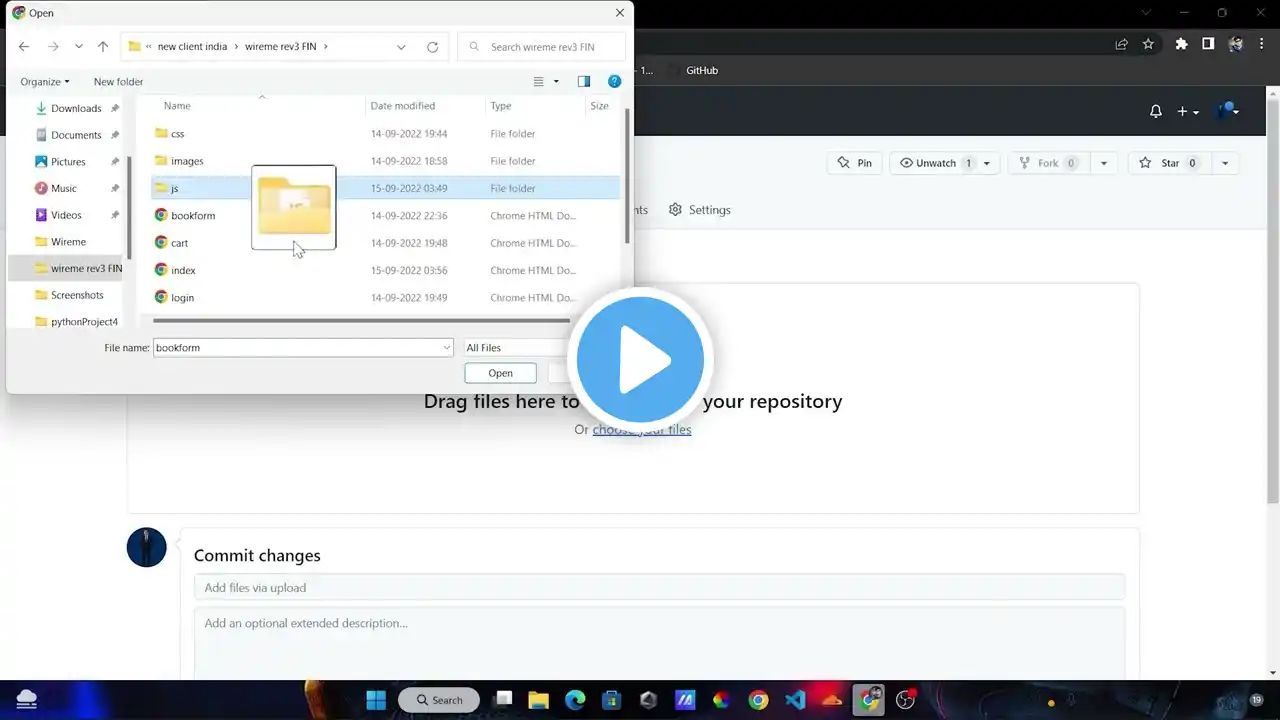Open the Chrome profile avatar
Viewport: 1280px width, 720px height.
tap(1236, 44)
